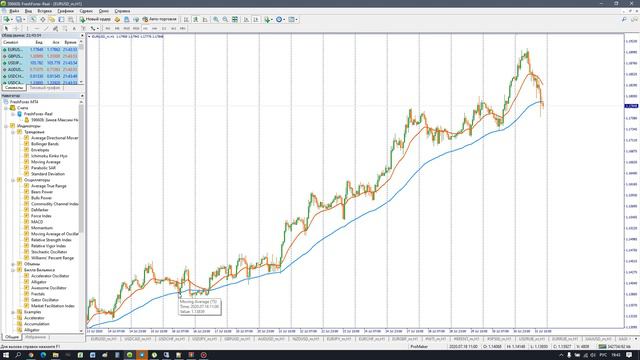Select the cursor arrow tool

(6, 28)
